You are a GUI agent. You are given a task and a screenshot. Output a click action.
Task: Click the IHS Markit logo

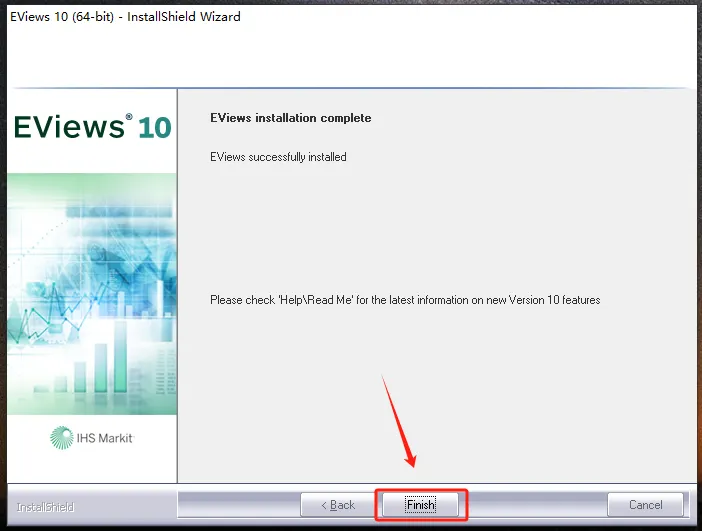[x=92, y=437]
